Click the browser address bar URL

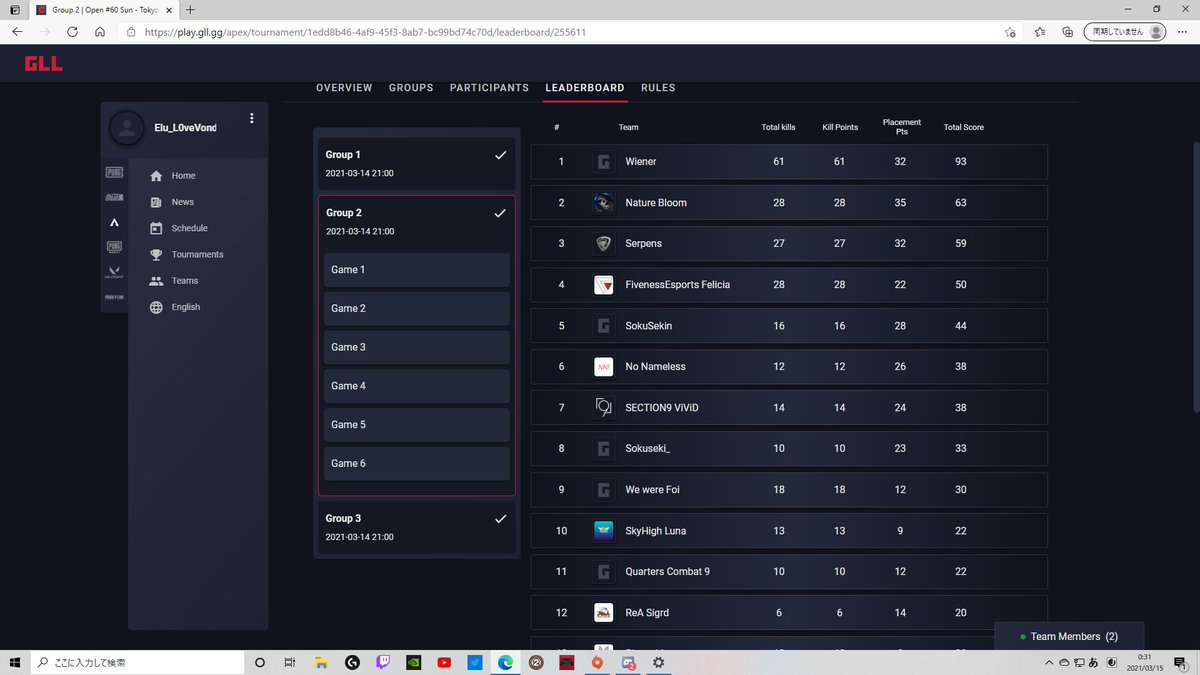coord(365,32)
